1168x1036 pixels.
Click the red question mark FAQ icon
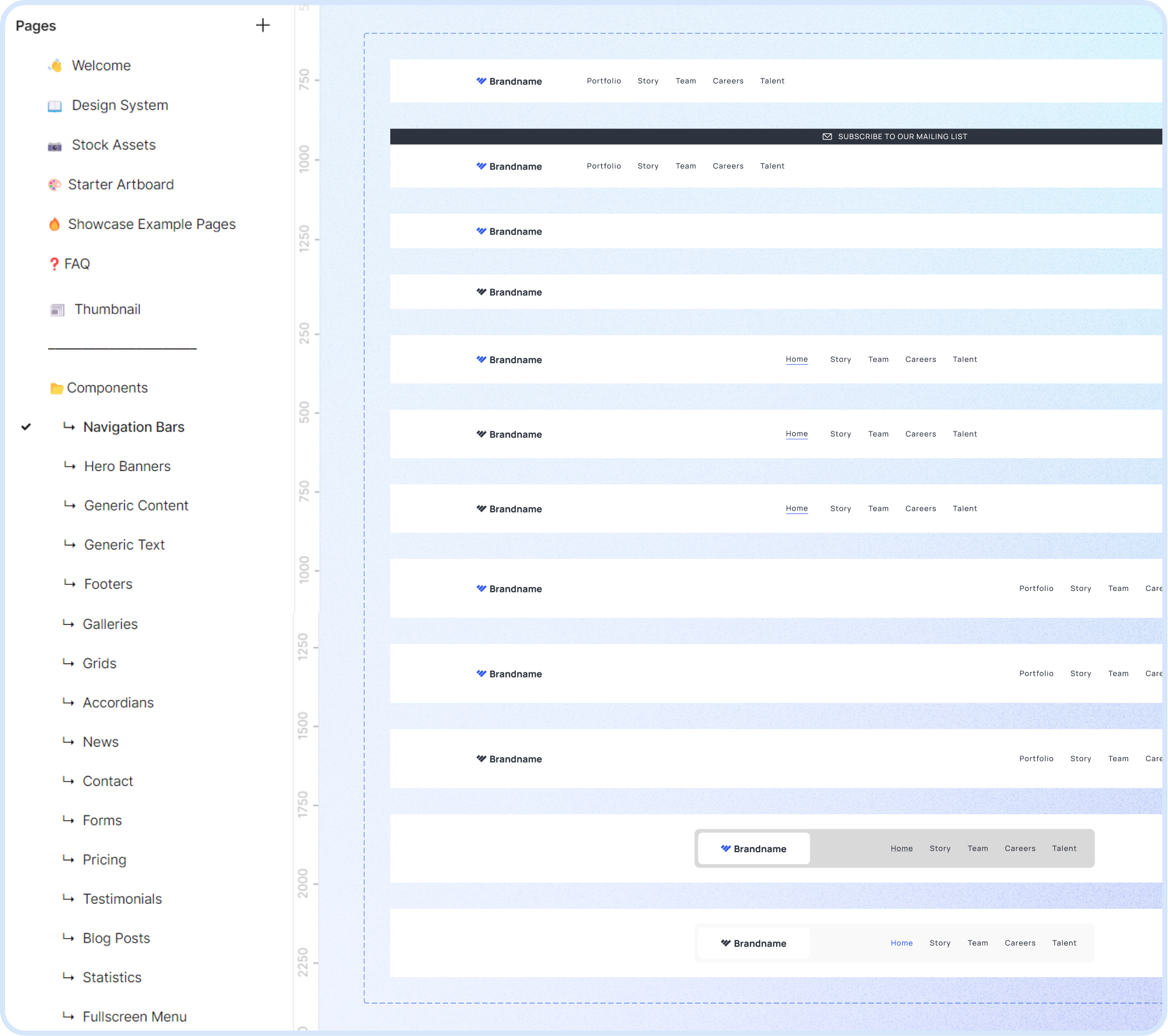[x=54, y=264]
